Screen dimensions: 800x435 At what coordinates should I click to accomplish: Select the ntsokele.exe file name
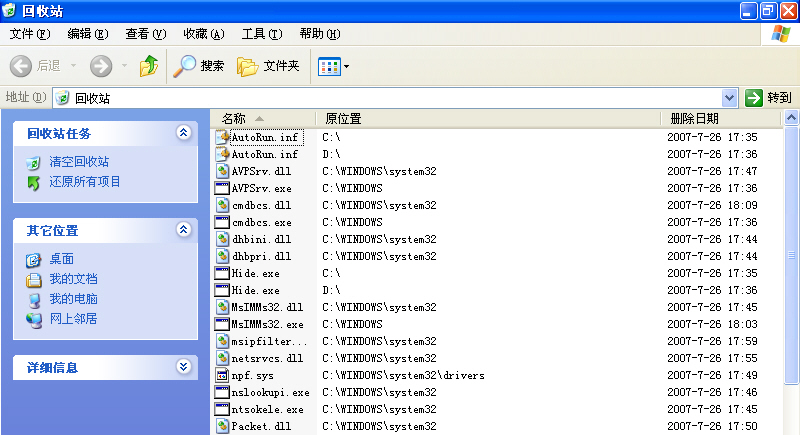(x=267, y=410)
